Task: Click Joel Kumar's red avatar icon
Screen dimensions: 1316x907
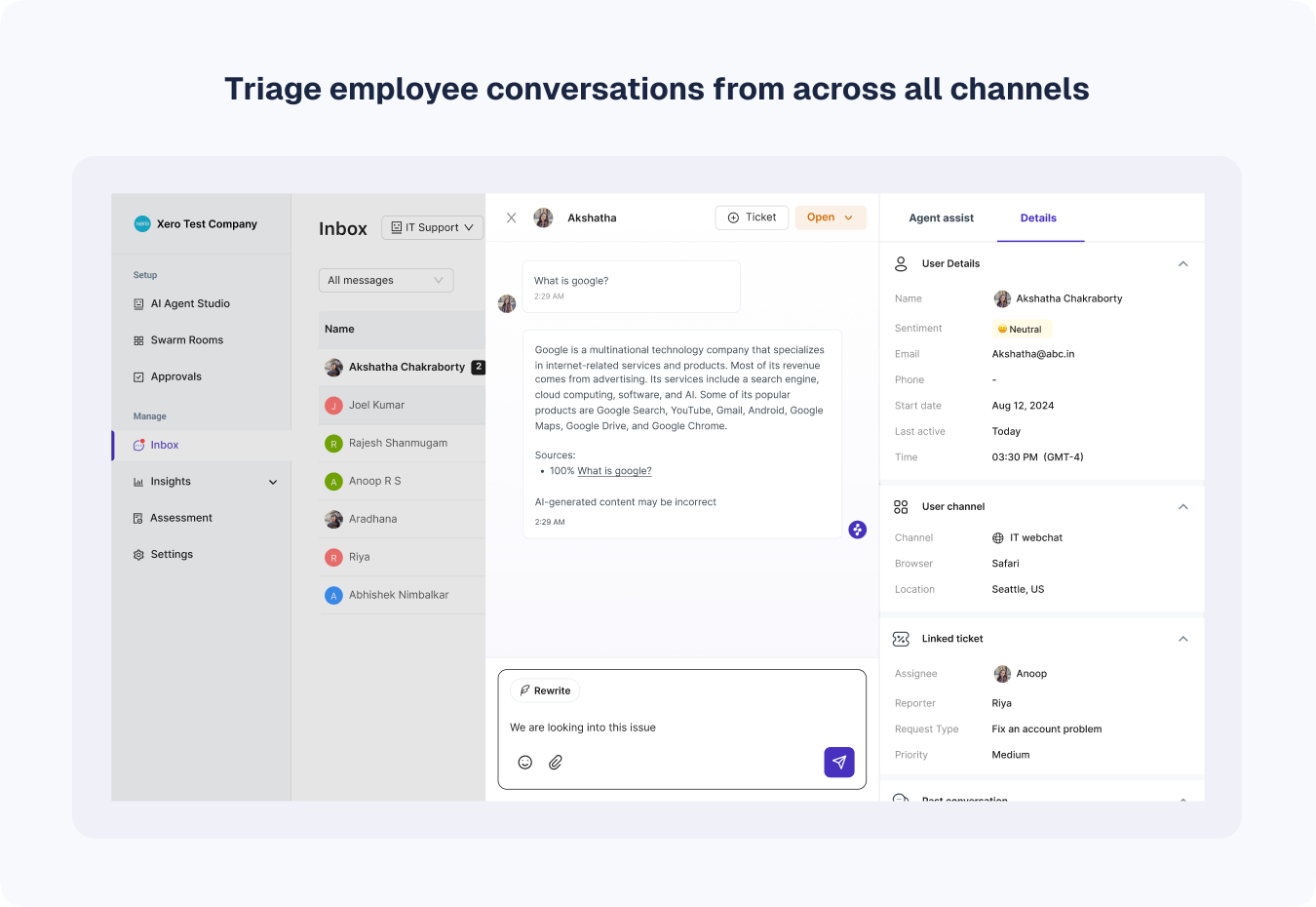Action: (333, 406)
